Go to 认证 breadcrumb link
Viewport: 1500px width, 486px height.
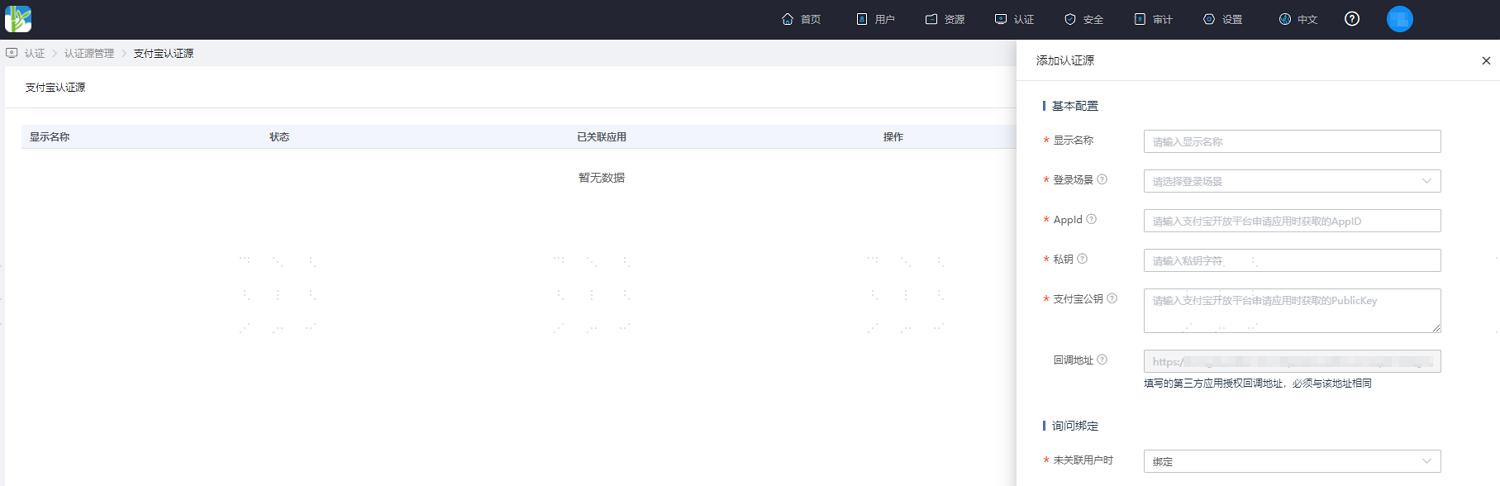(34, 53)
